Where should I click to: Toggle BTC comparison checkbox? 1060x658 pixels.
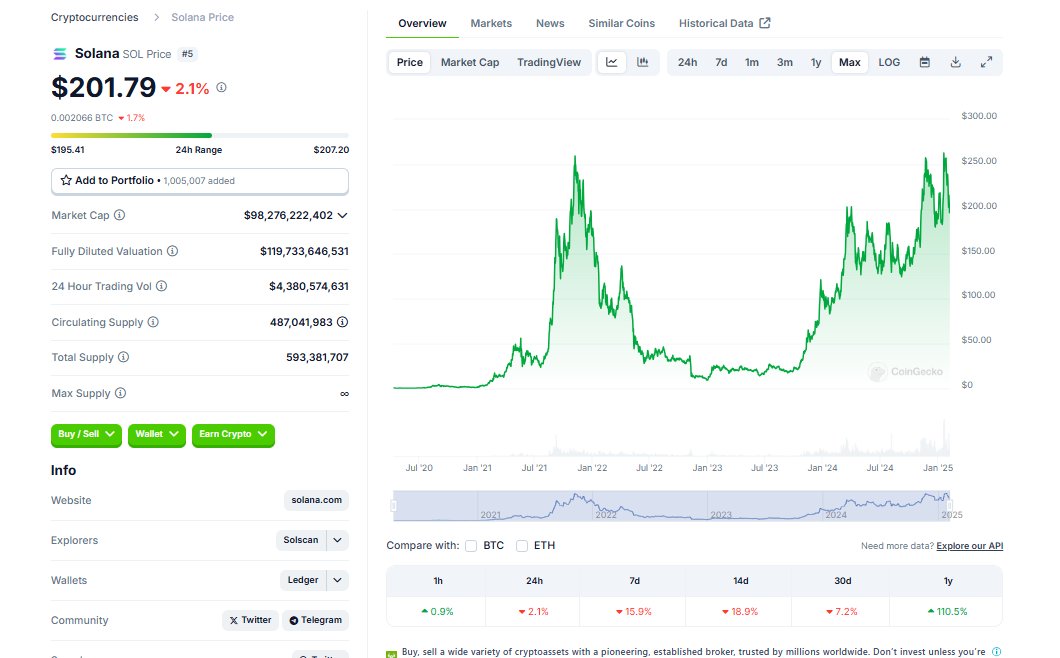[x=471, y=546]
